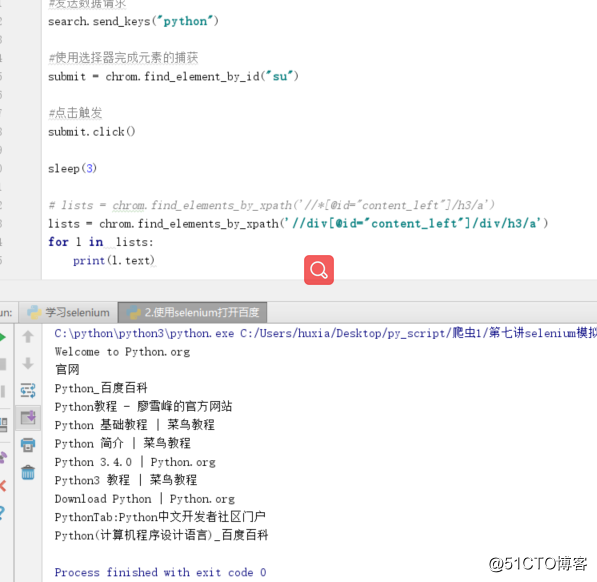597x582 pixels.
Task: Click output 'Python教程 - 廖雪峰的官方网站'
Action: (x=143, y=407)
